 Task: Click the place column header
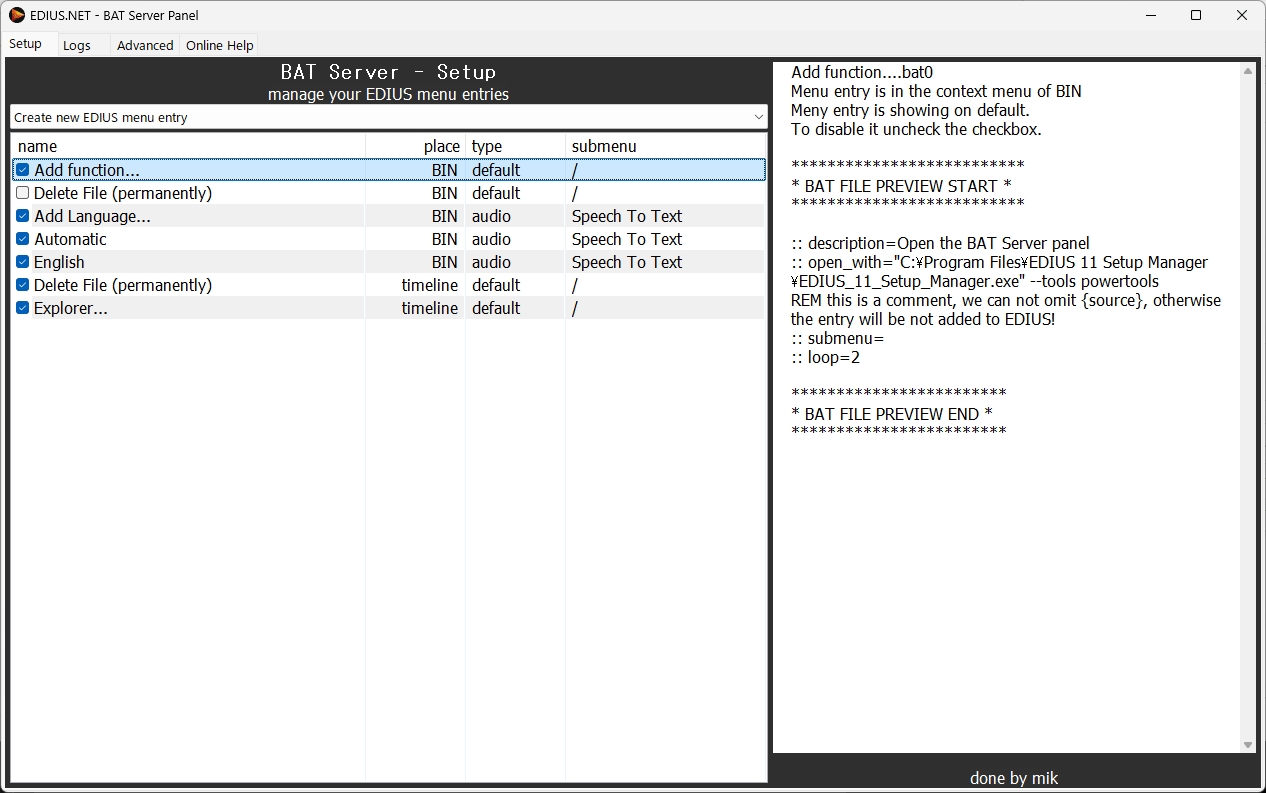tap(415, 146)
